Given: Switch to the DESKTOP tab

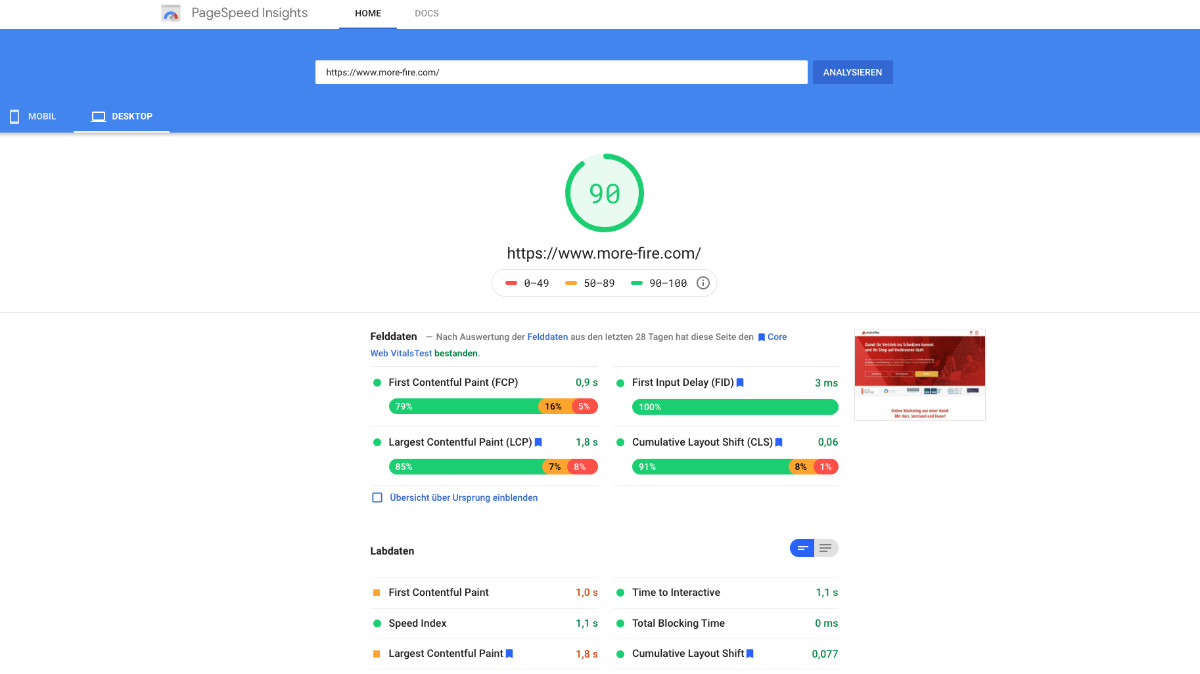Looking at the screenshot, I should click(121, 116).
